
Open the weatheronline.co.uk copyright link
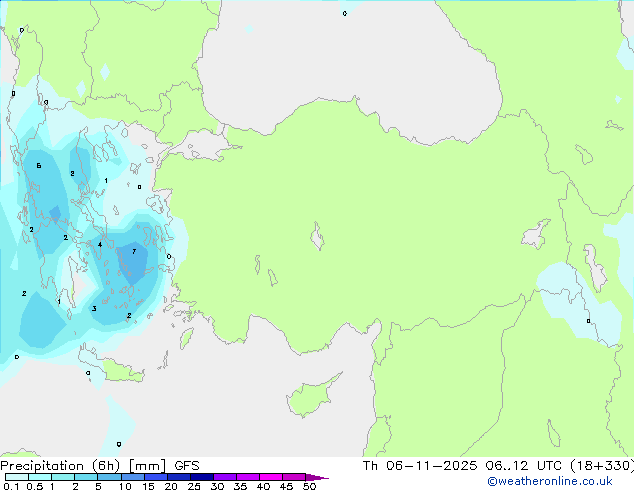[x=549, y=481]
